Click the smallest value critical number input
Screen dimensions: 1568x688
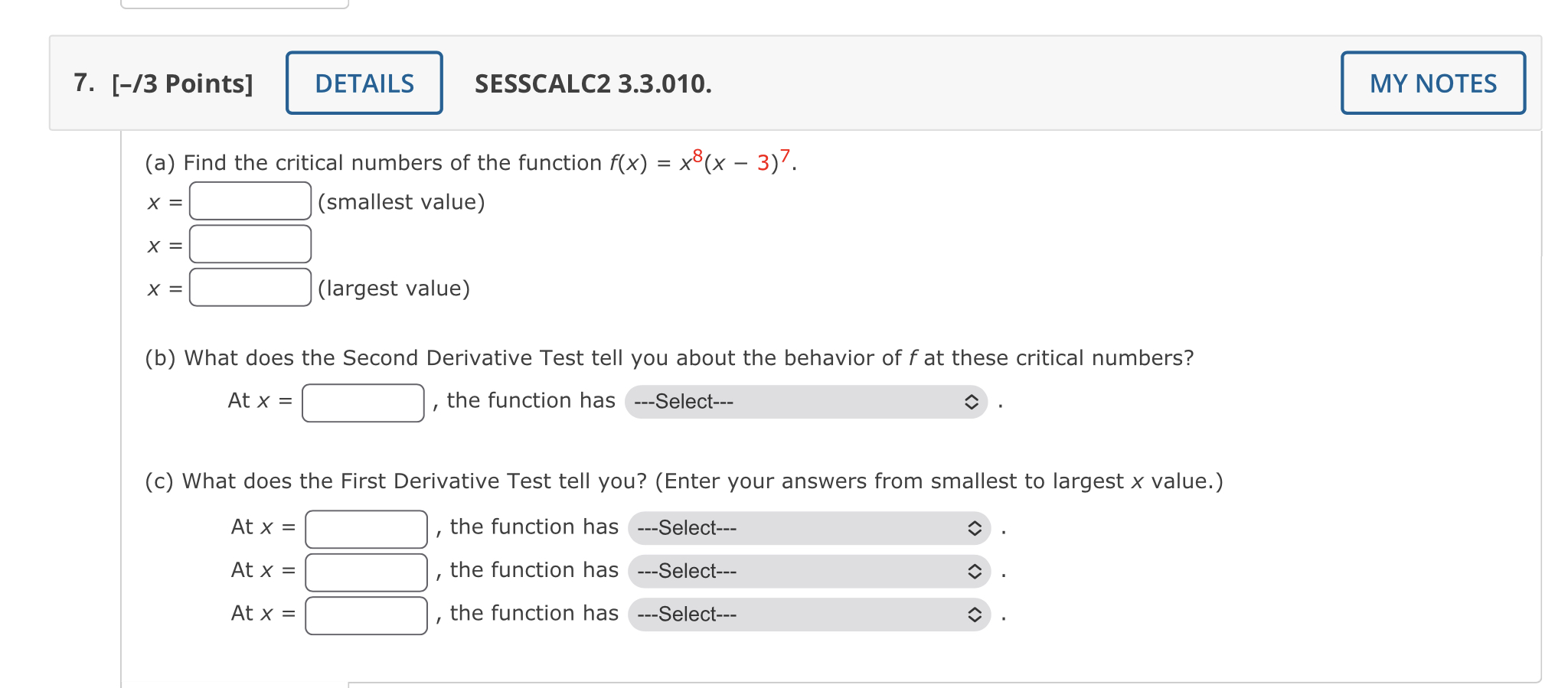250,201
